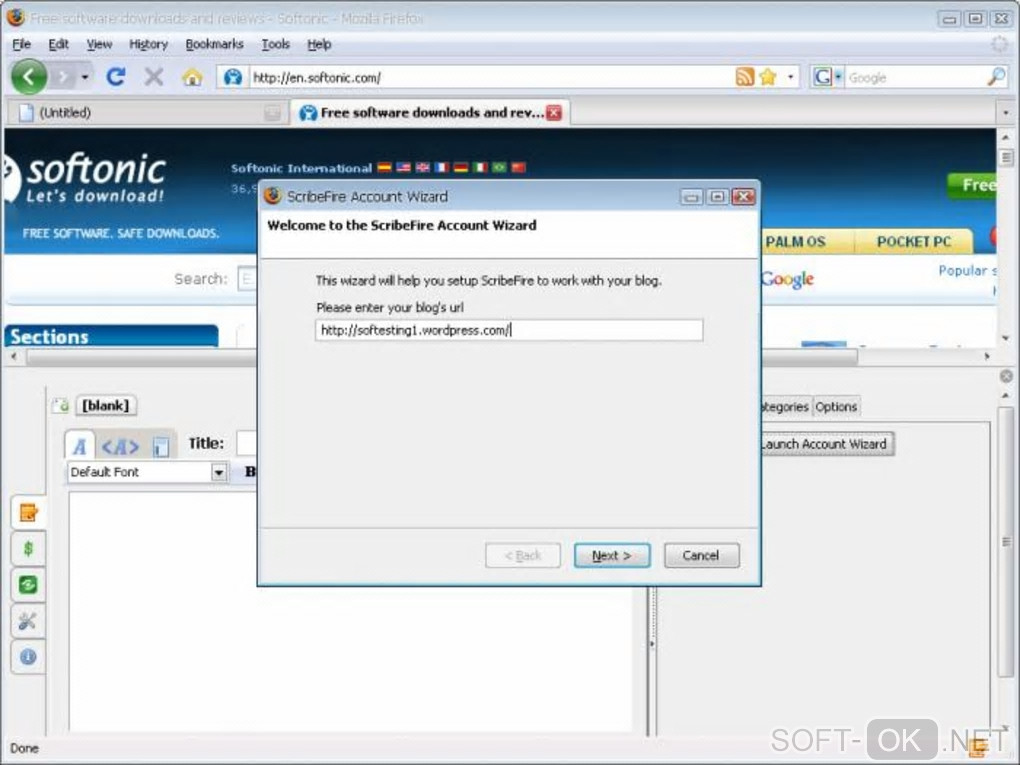Stop loading with the X icon
The height and width of the screenshot is (765, 1020).
tap(154, 77)
